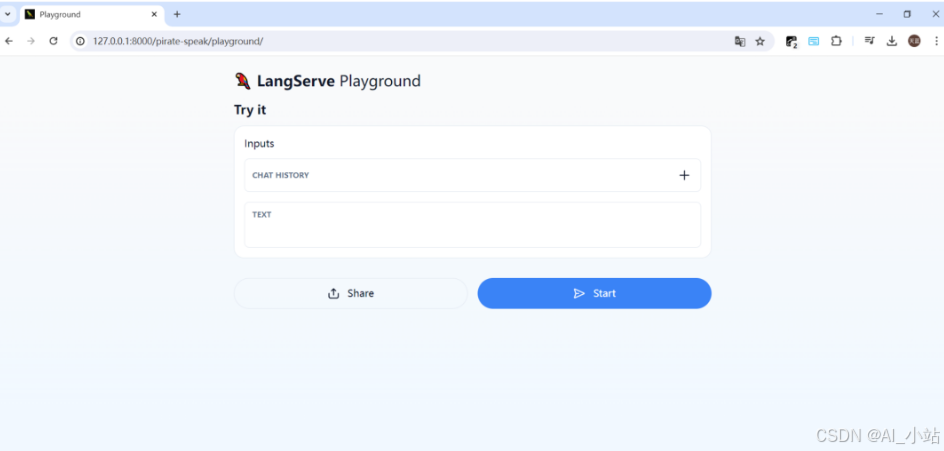The height and width of the screenshot is (451, 944).
Task: Open the extensions puzzle icon
Action: coord(836,41)
